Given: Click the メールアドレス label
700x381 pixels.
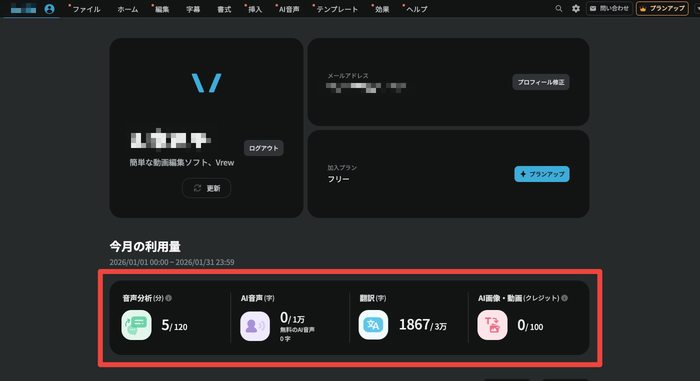Looking at the screenshot, I should [348, 76].
